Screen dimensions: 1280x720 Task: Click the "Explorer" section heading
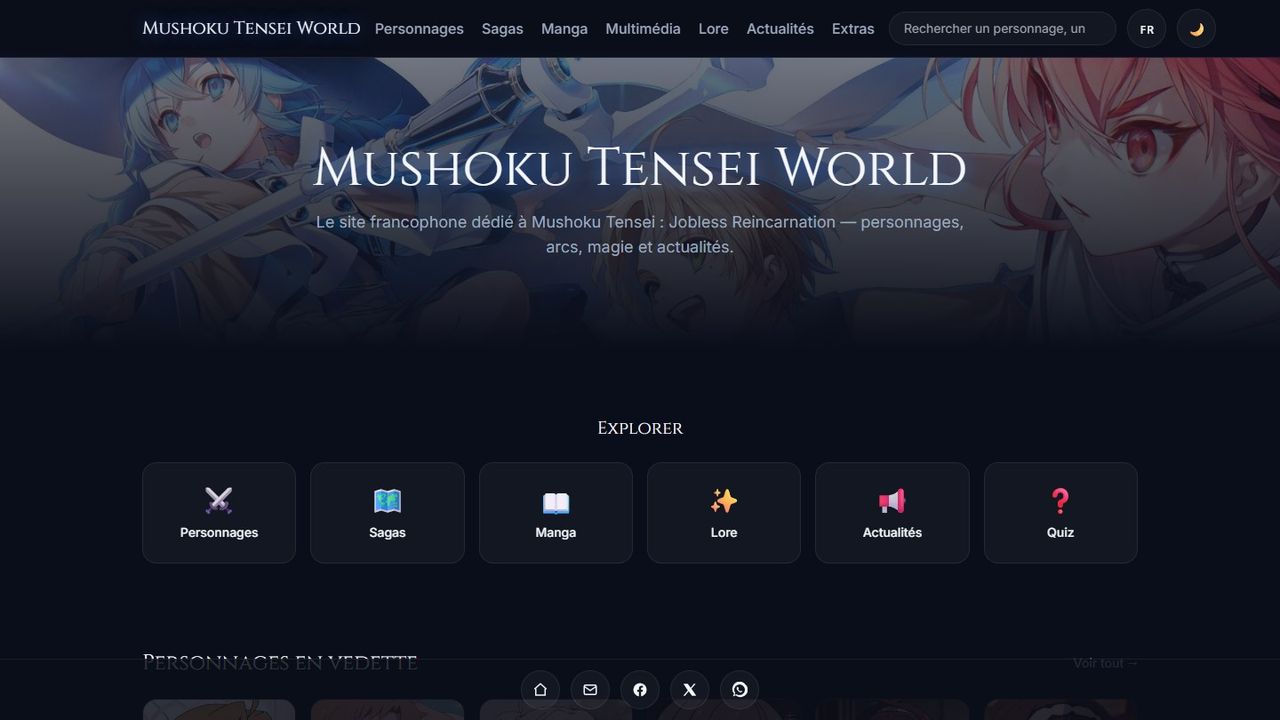click(x=640, y=428)
